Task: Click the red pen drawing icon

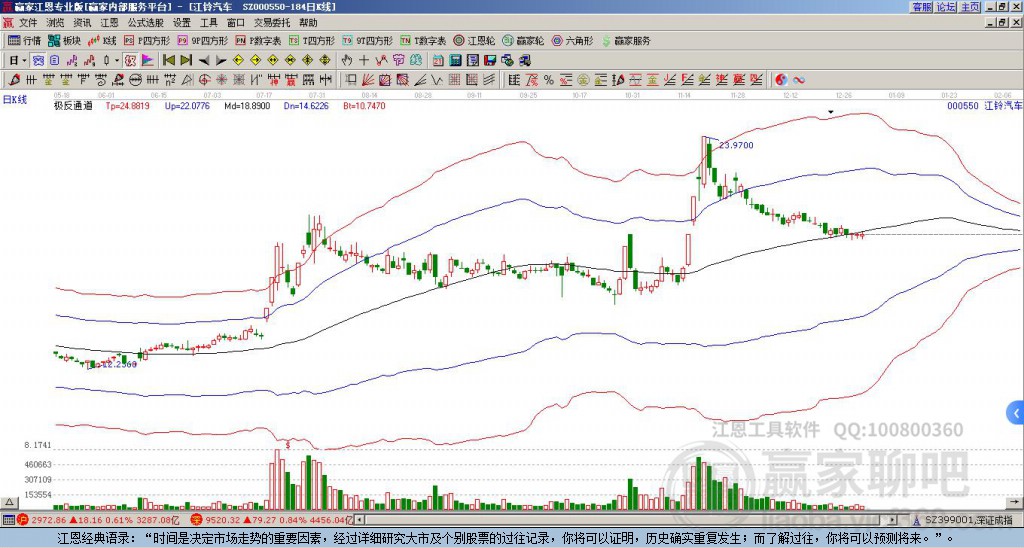Action: (14, 80)
